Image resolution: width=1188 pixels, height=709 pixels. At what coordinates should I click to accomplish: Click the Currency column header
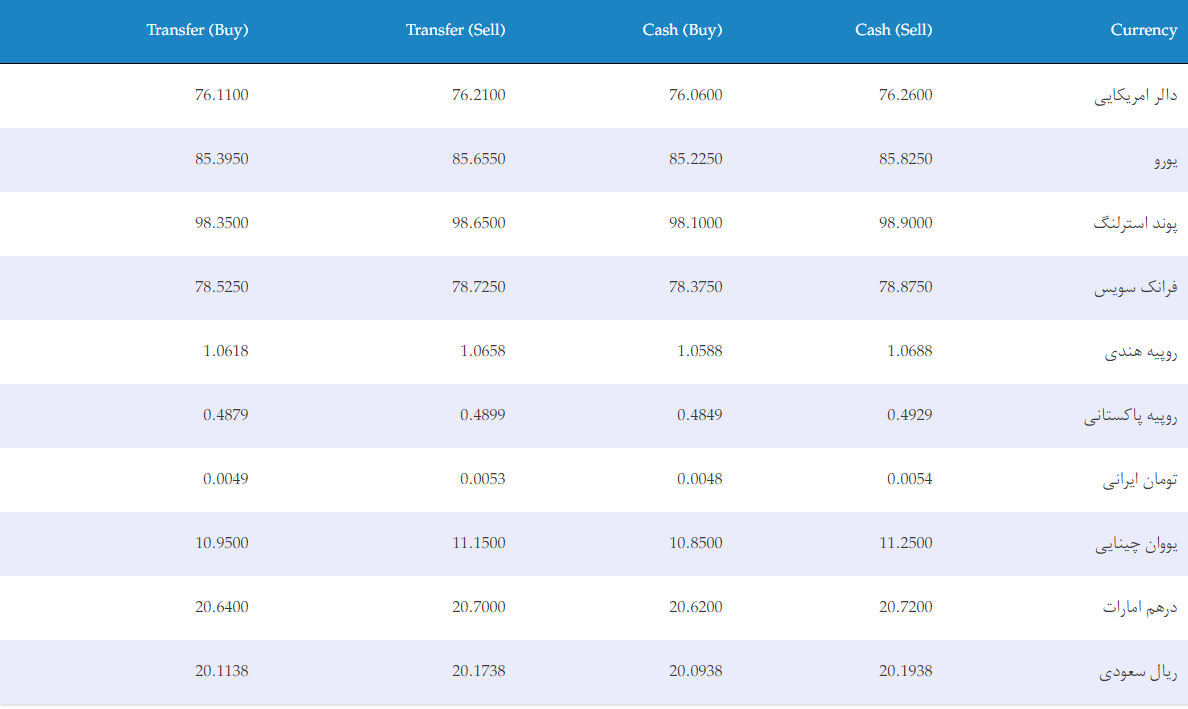[1143, 30]
